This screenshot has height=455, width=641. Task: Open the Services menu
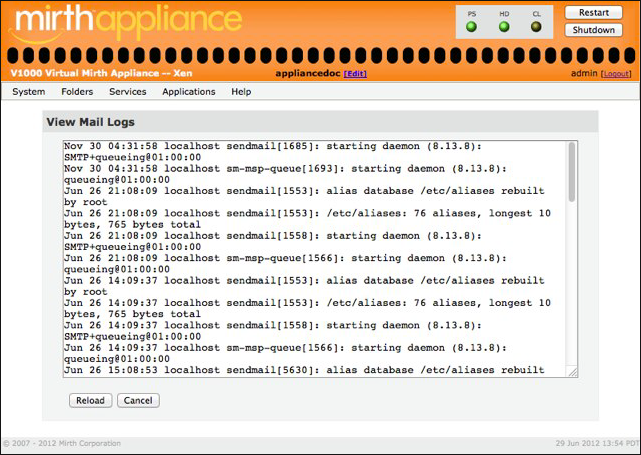click(x=128, y=92)
